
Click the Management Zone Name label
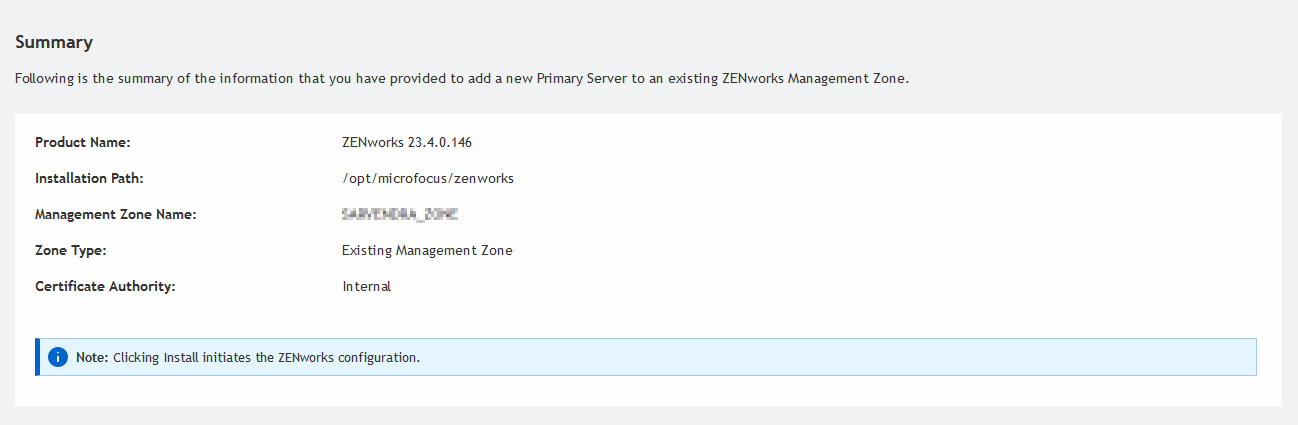pos(115,214)
